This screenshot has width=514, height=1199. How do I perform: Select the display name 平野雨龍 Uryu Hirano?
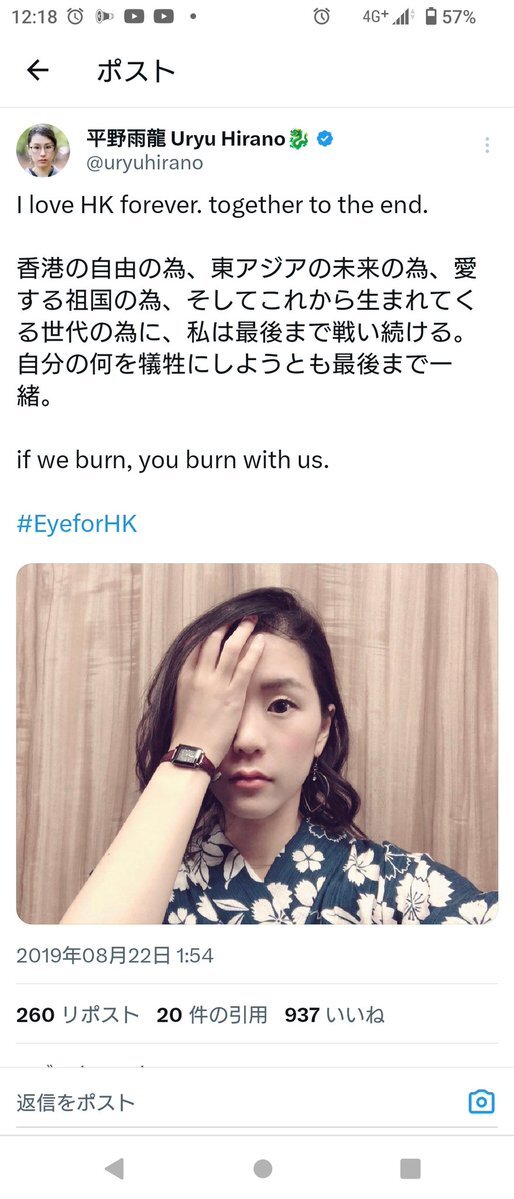(x=185, y=139)
